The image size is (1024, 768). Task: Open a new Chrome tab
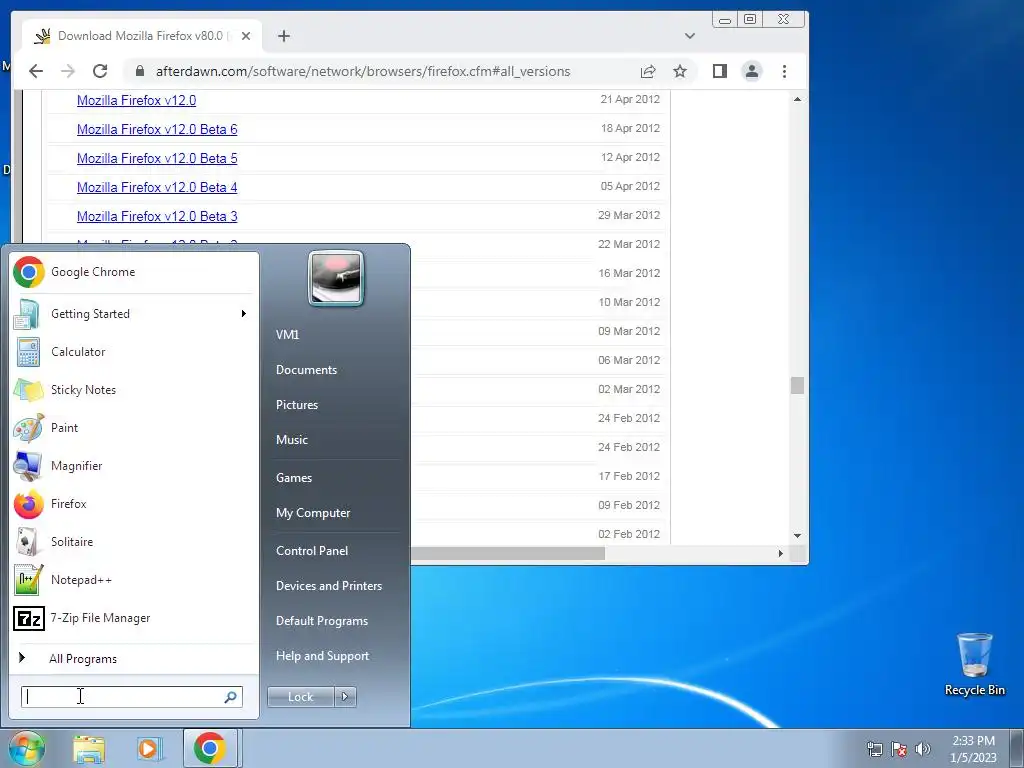coord(283,36)
